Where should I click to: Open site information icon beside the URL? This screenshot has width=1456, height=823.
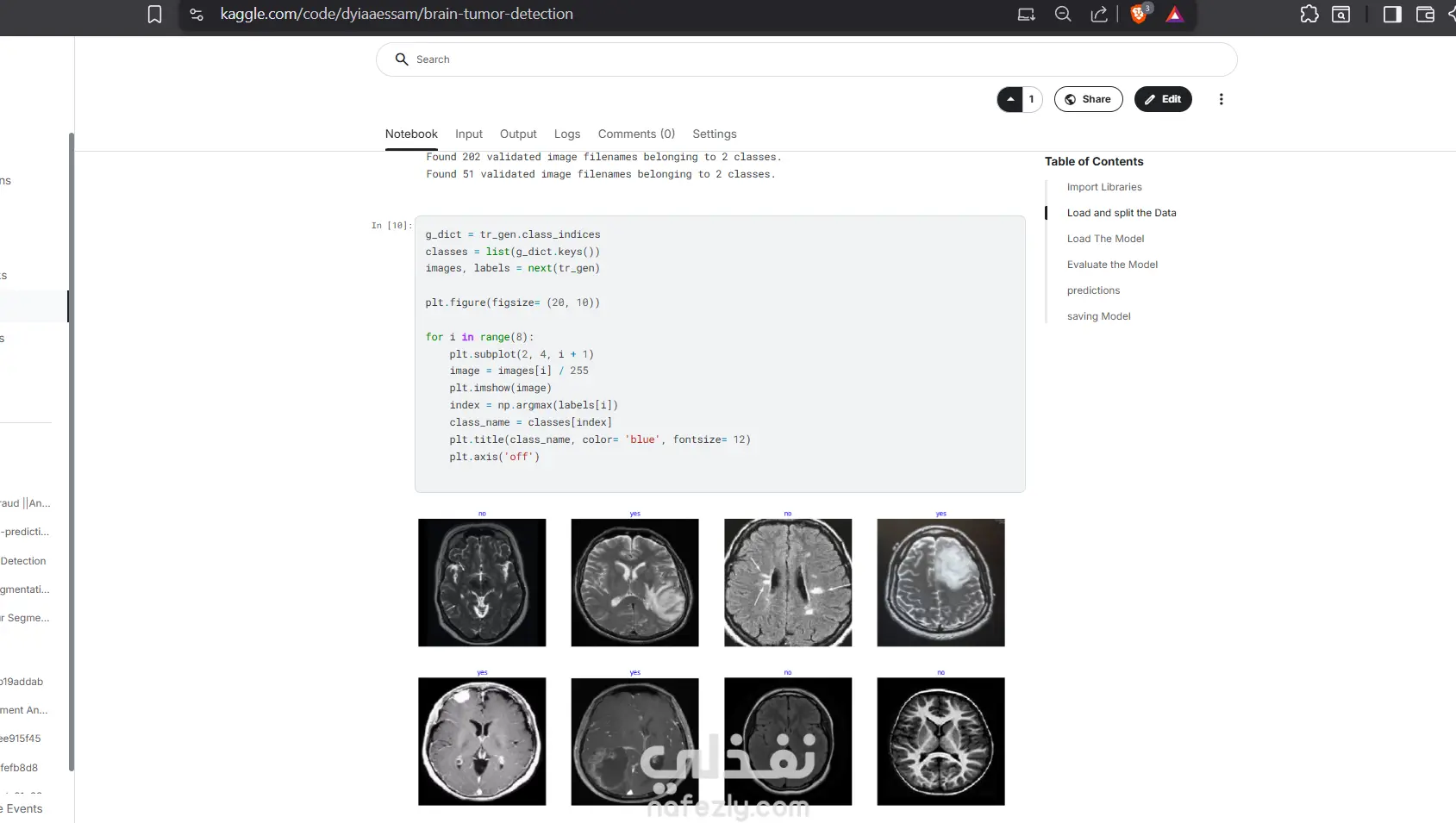tap(197, 15)
